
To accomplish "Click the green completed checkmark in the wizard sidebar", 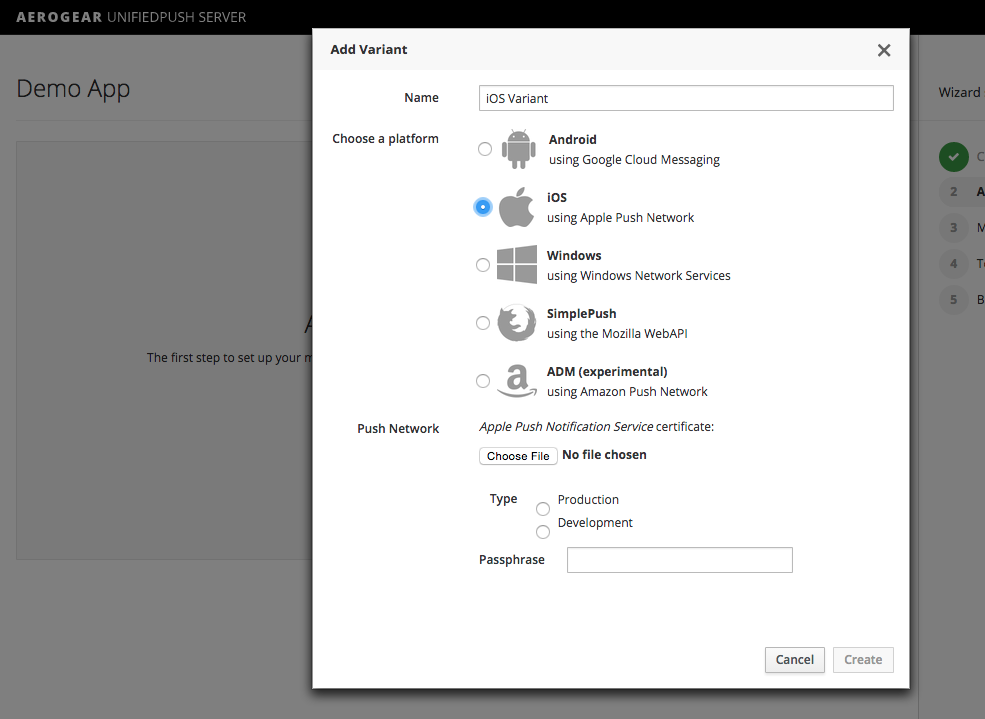I will click(955, 157).
